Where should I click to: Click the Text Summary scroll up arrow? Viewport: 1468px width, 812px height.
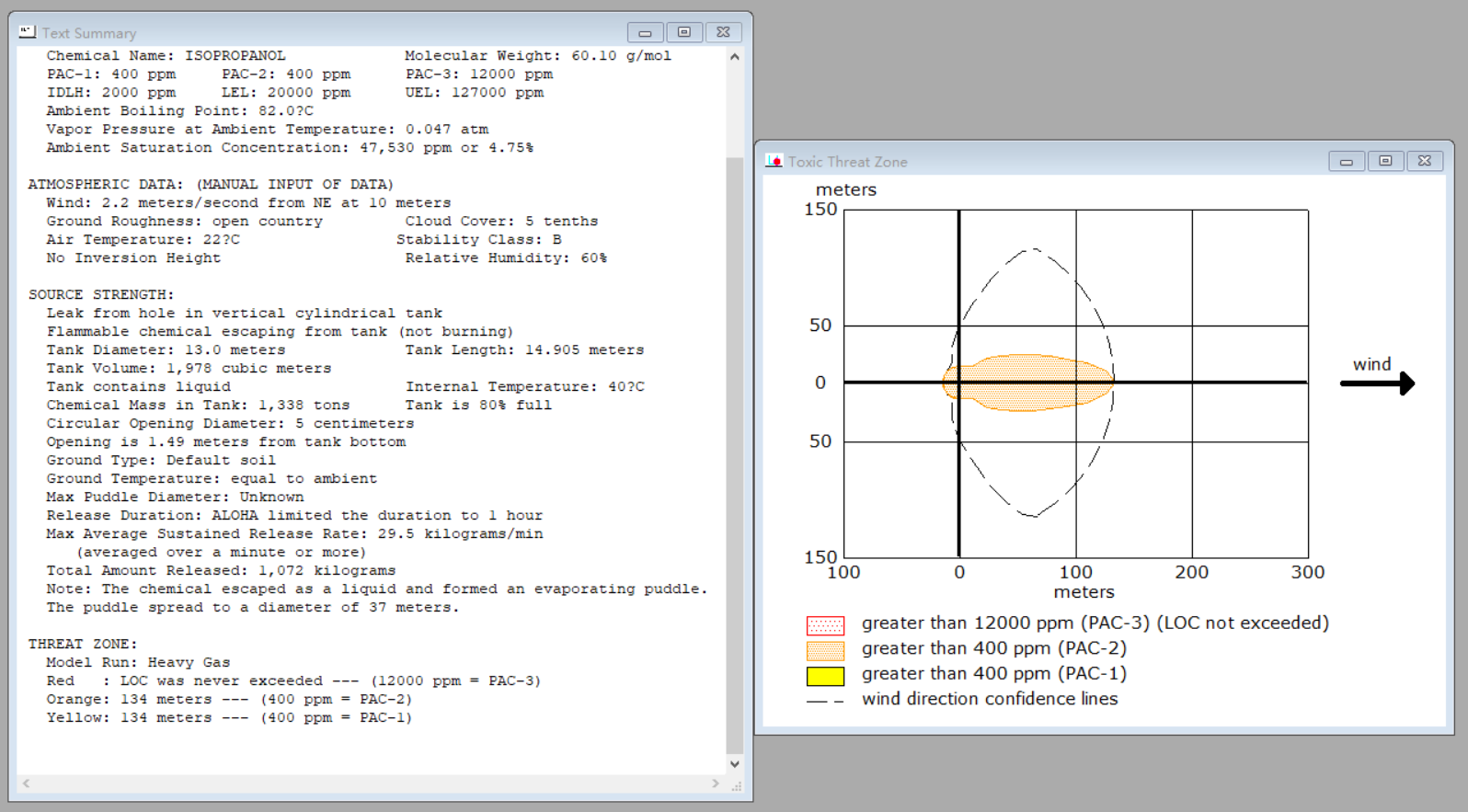[734, 56]
